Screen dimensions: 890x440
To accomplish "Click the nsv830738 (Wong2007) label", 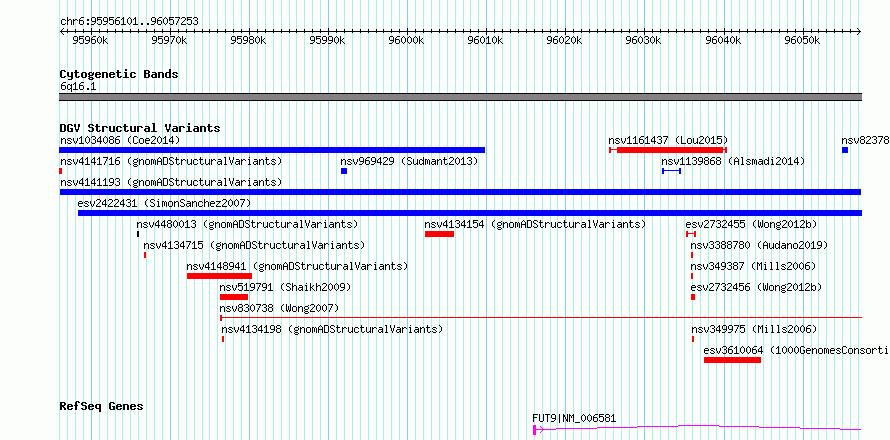I will pyautogui.click(x=279, y=308).
